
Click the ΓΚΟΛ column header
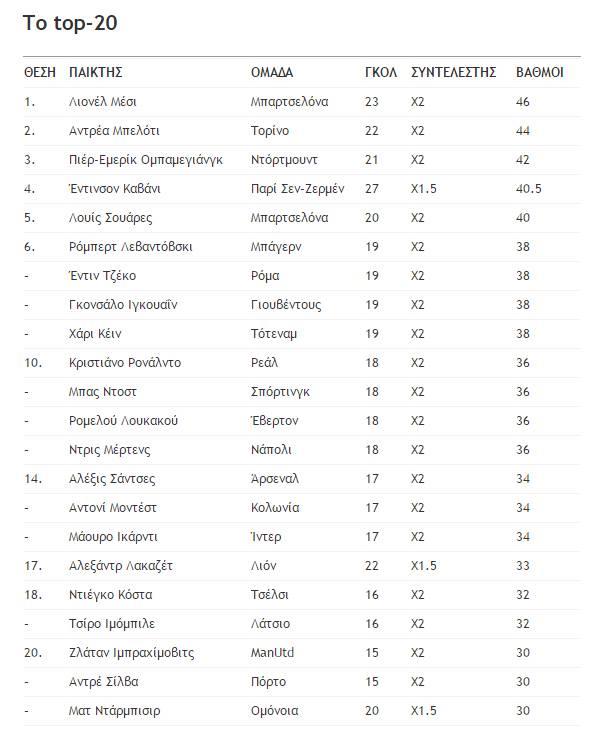380,72
